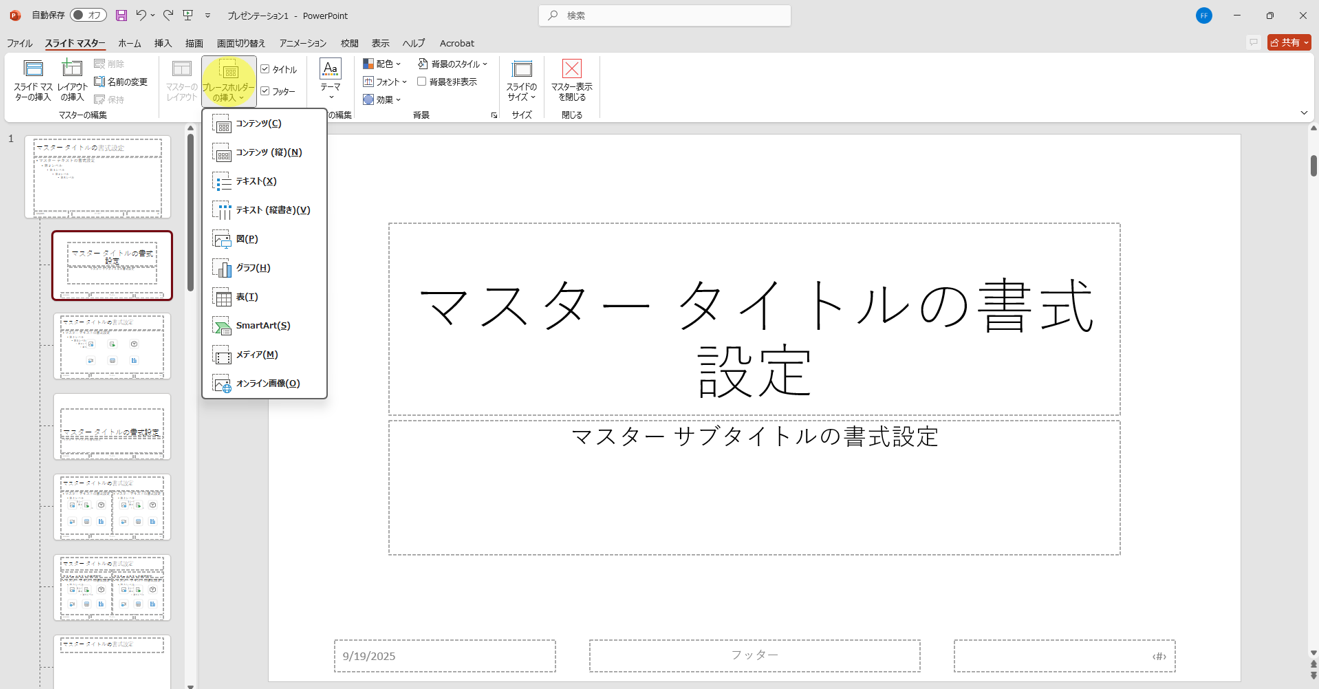Expand the Background Styles (背景のスタイル) dropdown
This screenshot has height=689, width=1319.
coord(453,64)
